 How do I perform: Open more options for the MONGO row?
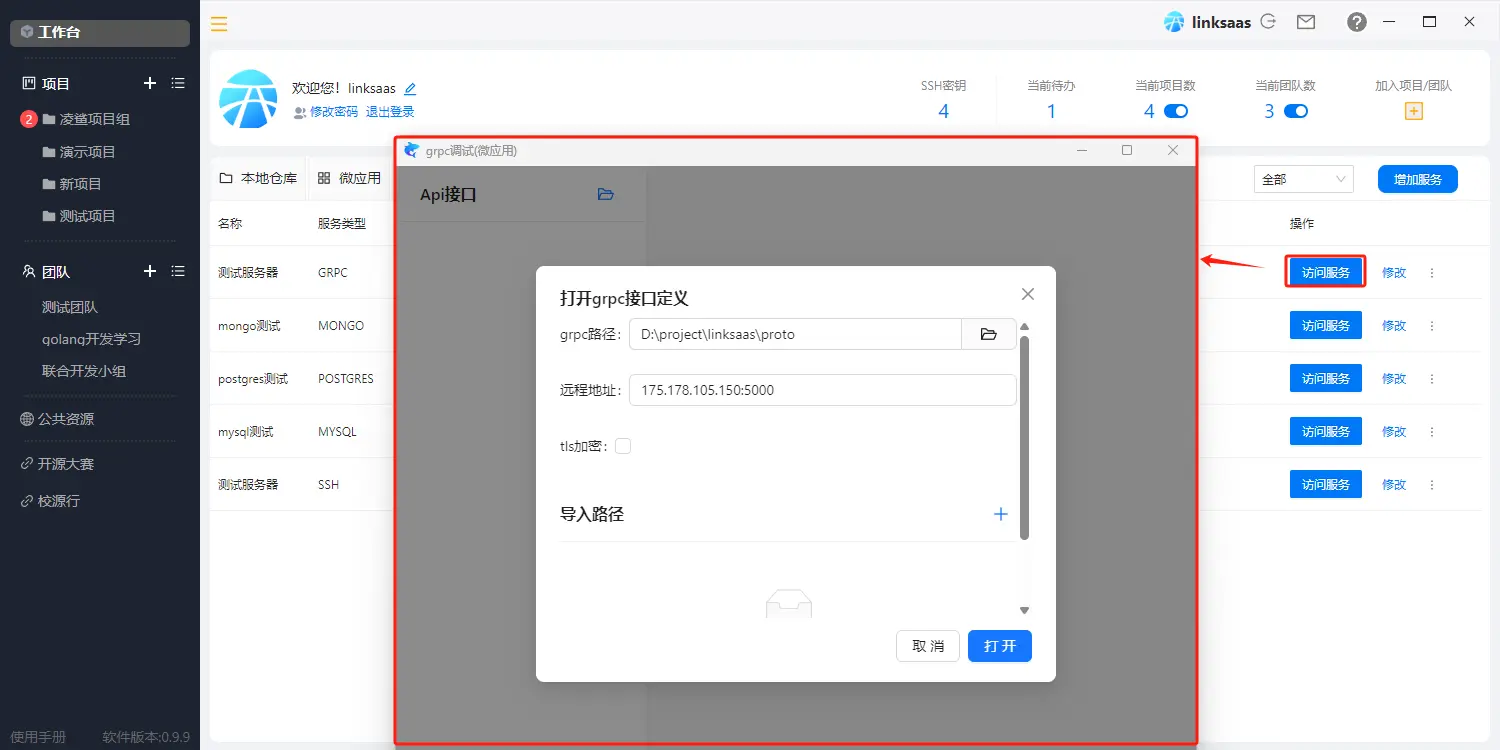pyautogui.click(x=1431, y=325)
